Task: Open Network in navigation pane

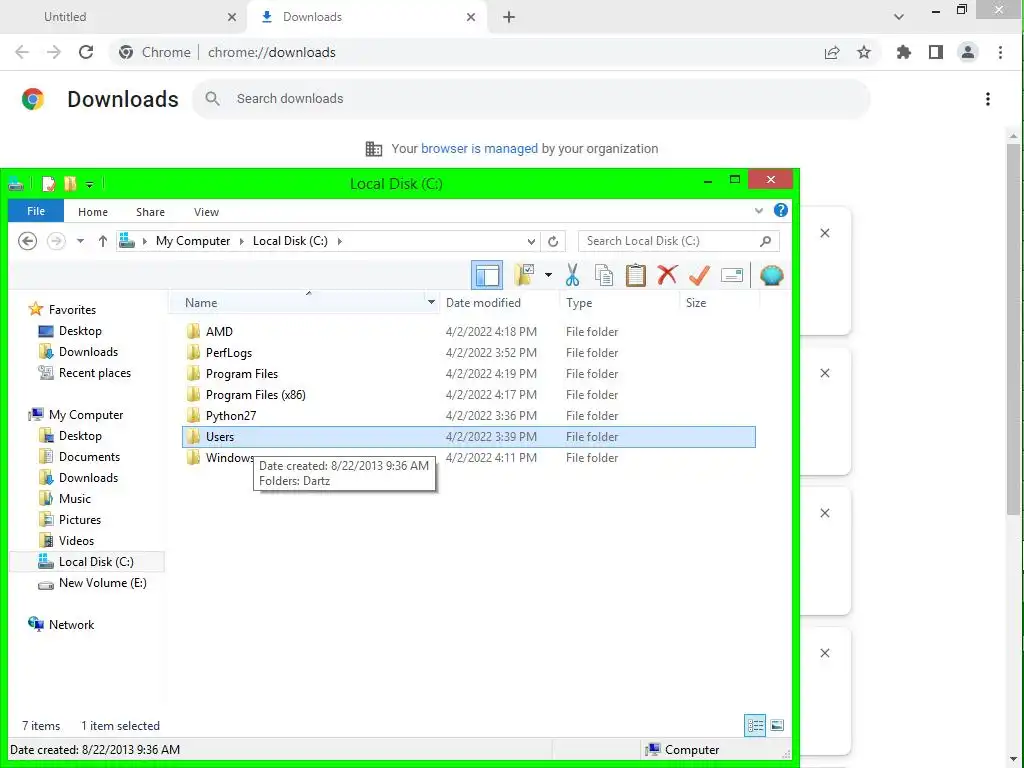Action: pyautogui.click(x=71, y=624)
